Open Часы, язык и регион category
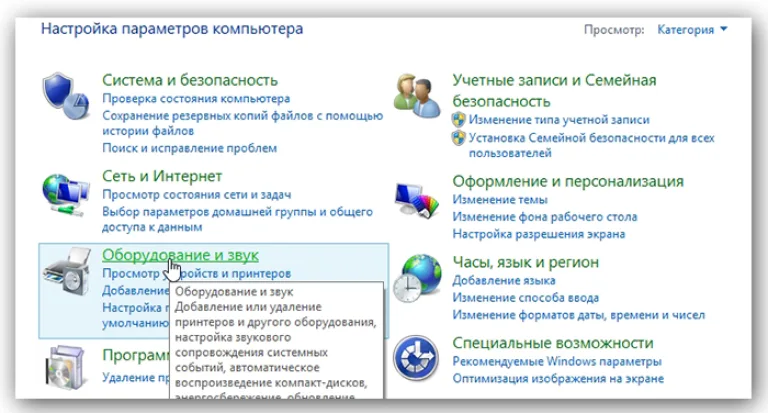Image resolution: width=768 pixels, height=413 pixels. tap(526, 262)
